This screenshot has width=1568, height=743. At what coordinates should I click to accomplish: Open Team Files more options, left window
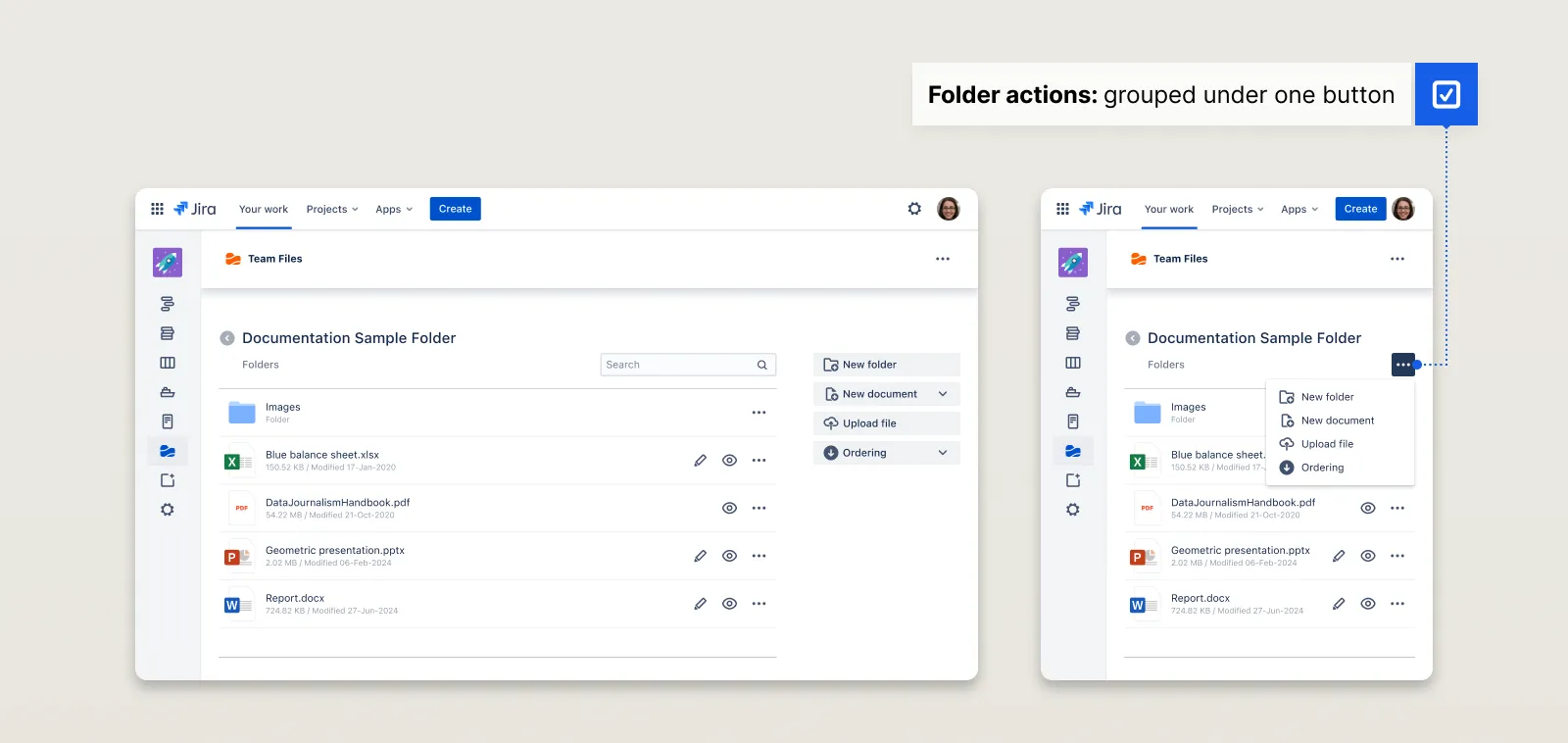[x=943, y=259]
